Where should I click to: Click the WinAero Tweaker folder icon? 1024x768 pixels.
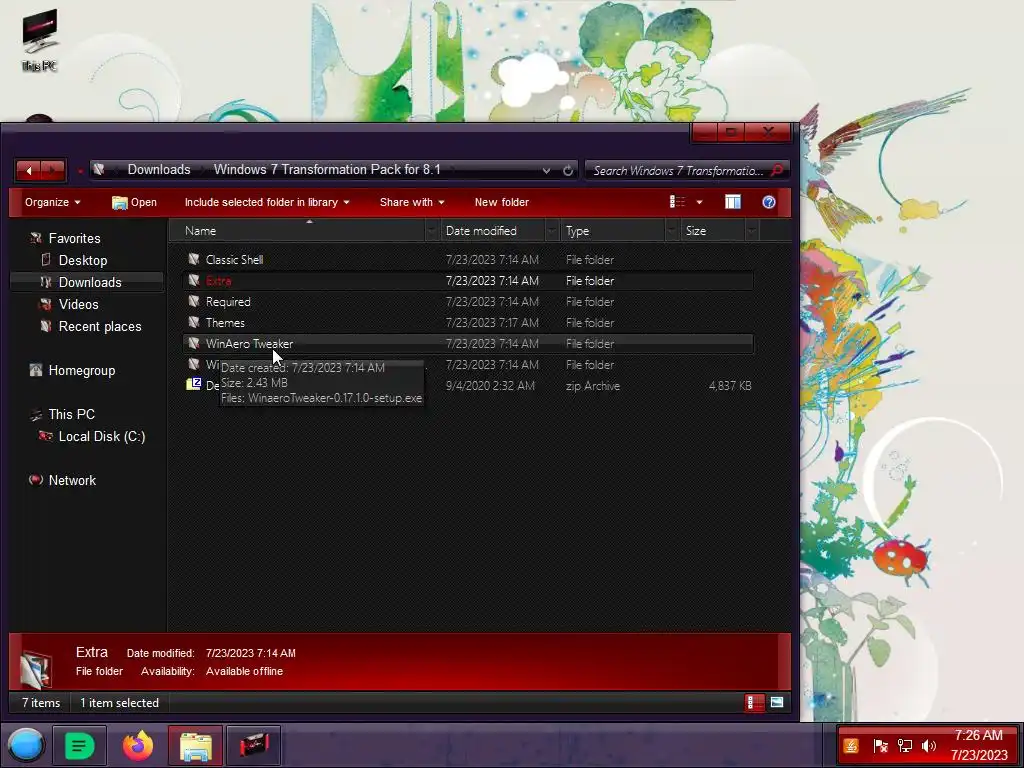(x=193, y=343)
